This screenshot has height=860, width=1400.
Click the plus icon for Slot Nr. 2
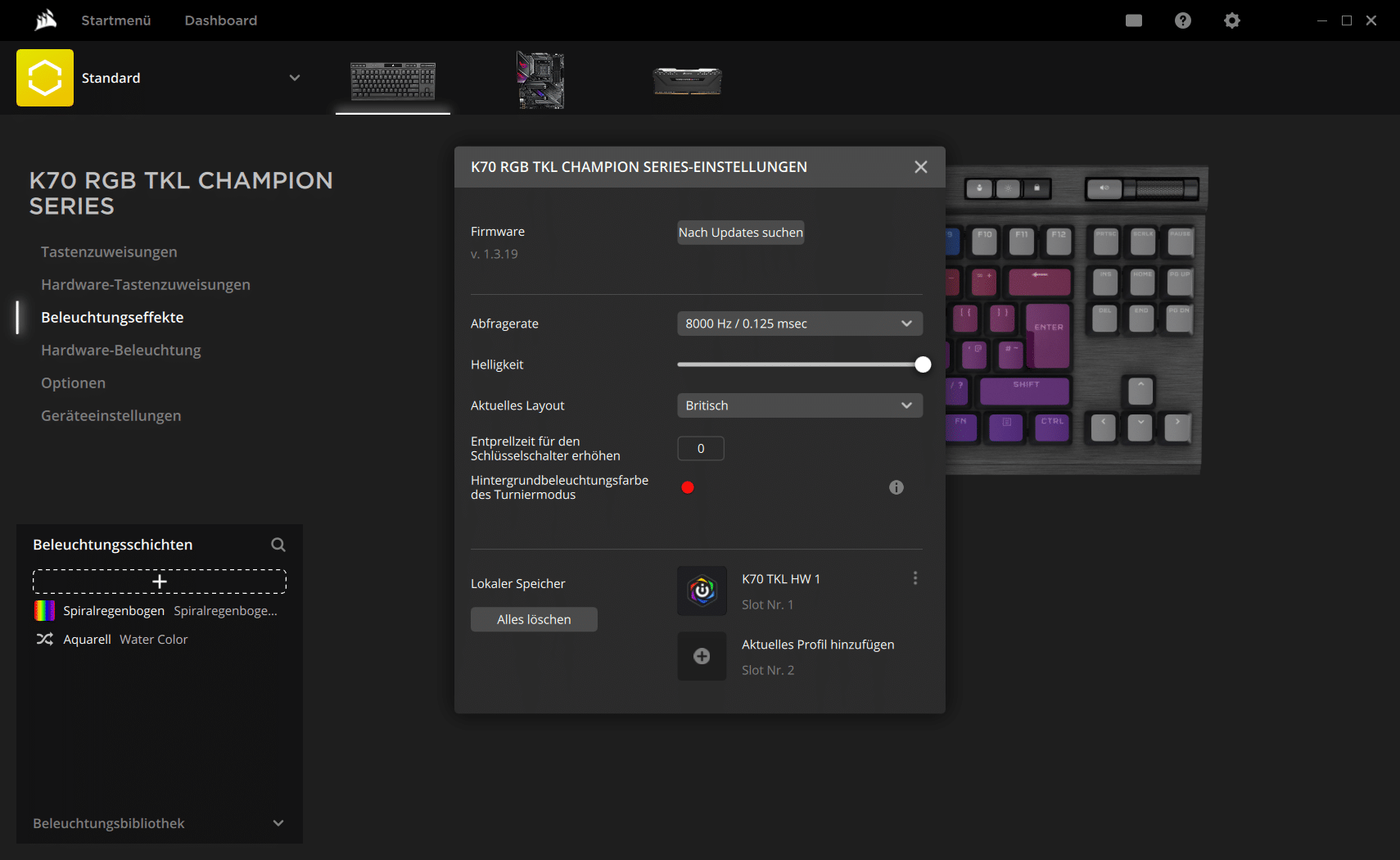coord(702,656)
